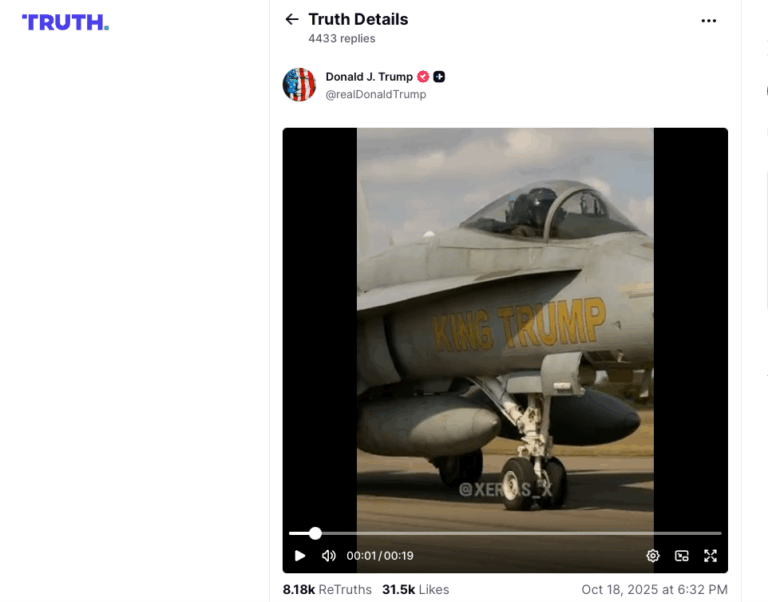The height and width of the screenshot is (602, 768).
Task: Open the TRUTH home logo
Action: 65,23
